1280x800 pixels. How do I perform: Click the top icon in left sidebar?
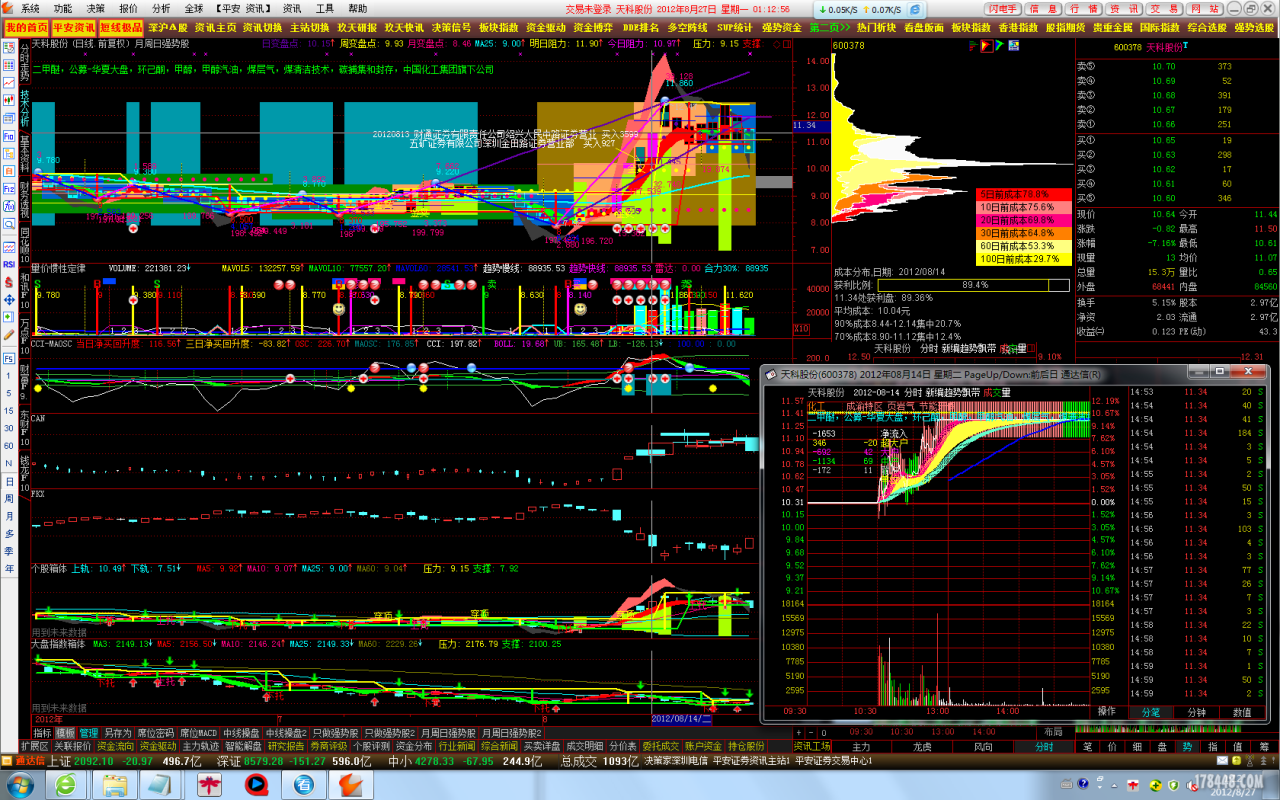coord(9,46)
